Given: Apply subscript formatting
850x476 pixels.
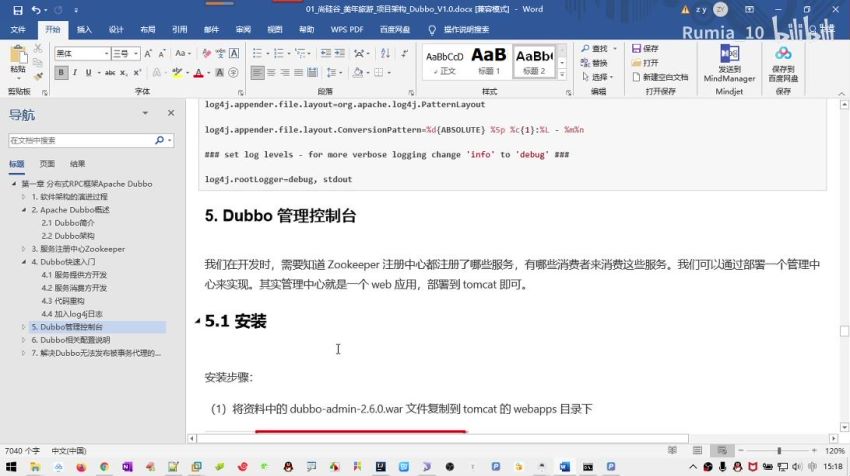Looking at the screenshot, I should tap(124, 73).
